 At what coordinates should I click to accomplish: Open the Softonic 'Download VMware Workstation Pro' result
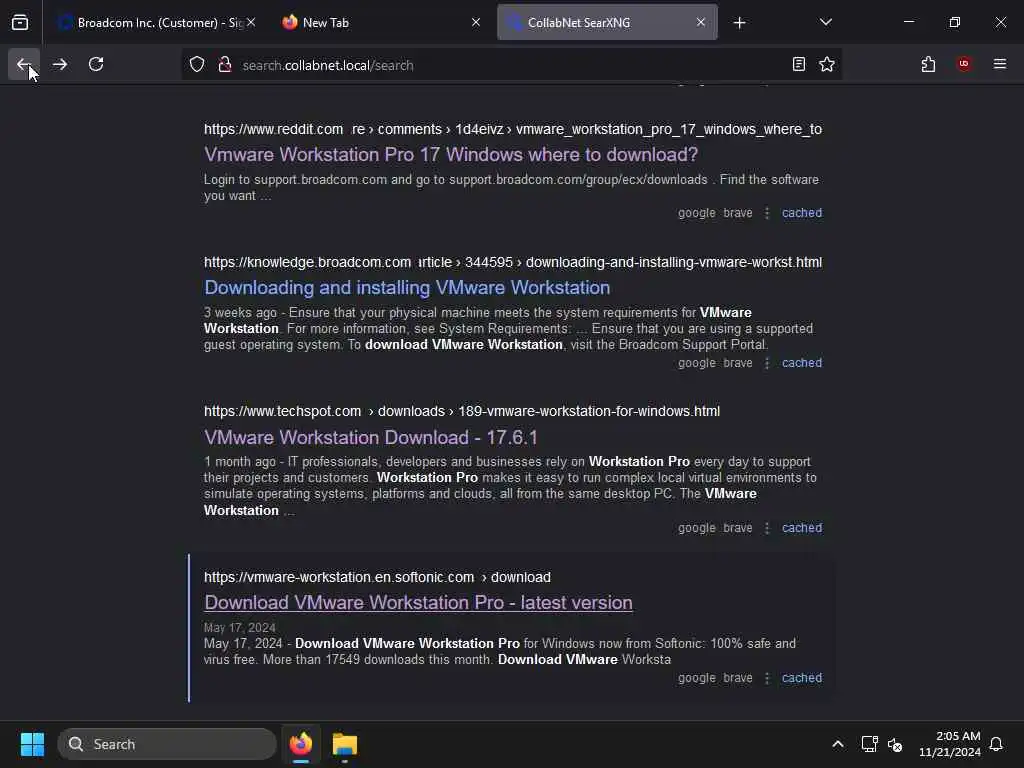(x=418, y=603)
